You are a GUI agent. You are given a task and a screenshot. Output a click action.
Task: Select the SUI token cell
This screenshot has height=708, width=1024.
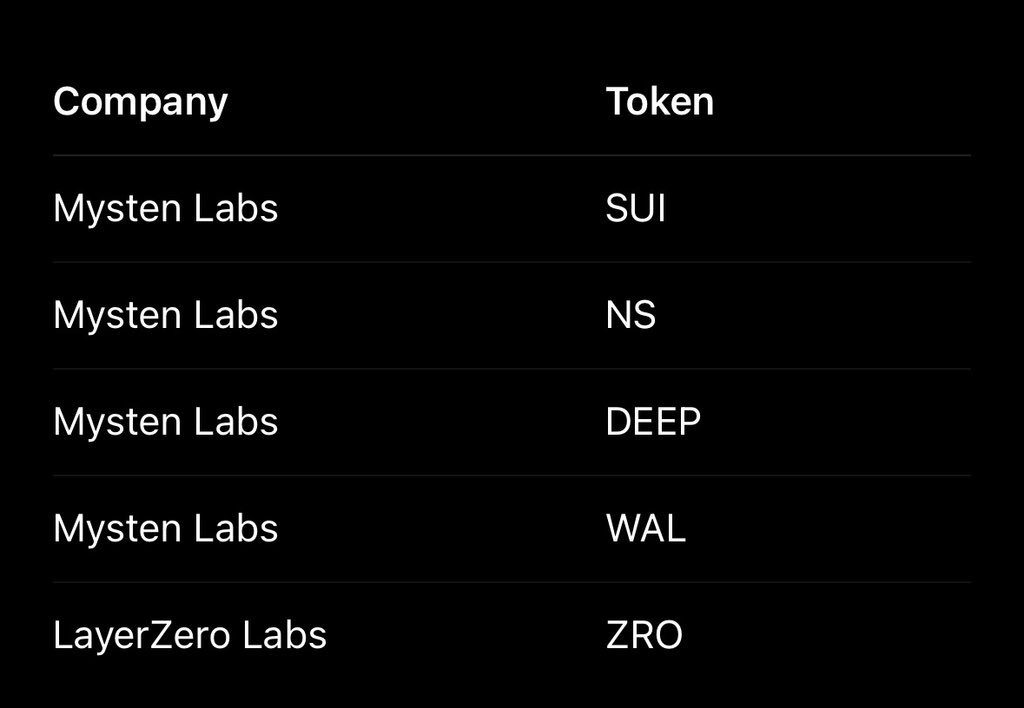(x=635, y=209)
